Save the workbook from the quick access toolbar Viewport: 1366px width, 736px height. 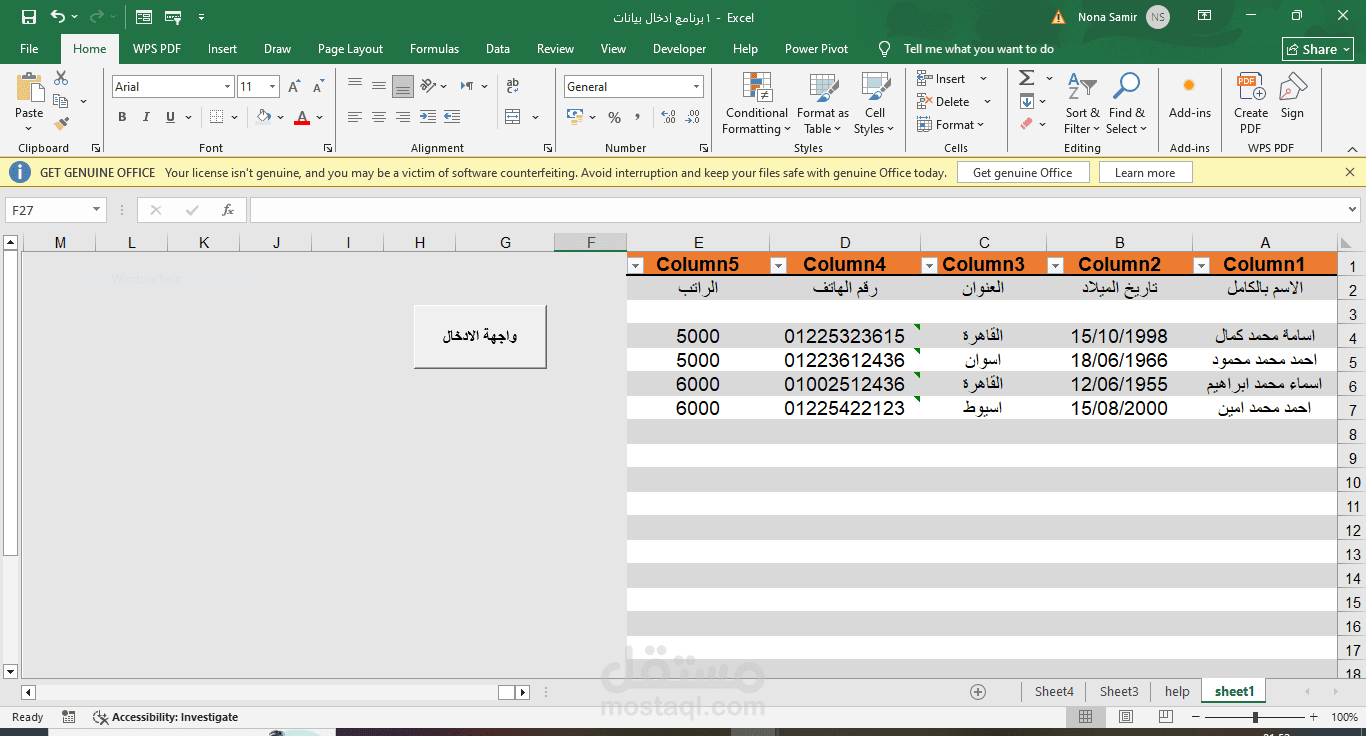[29, 17]
